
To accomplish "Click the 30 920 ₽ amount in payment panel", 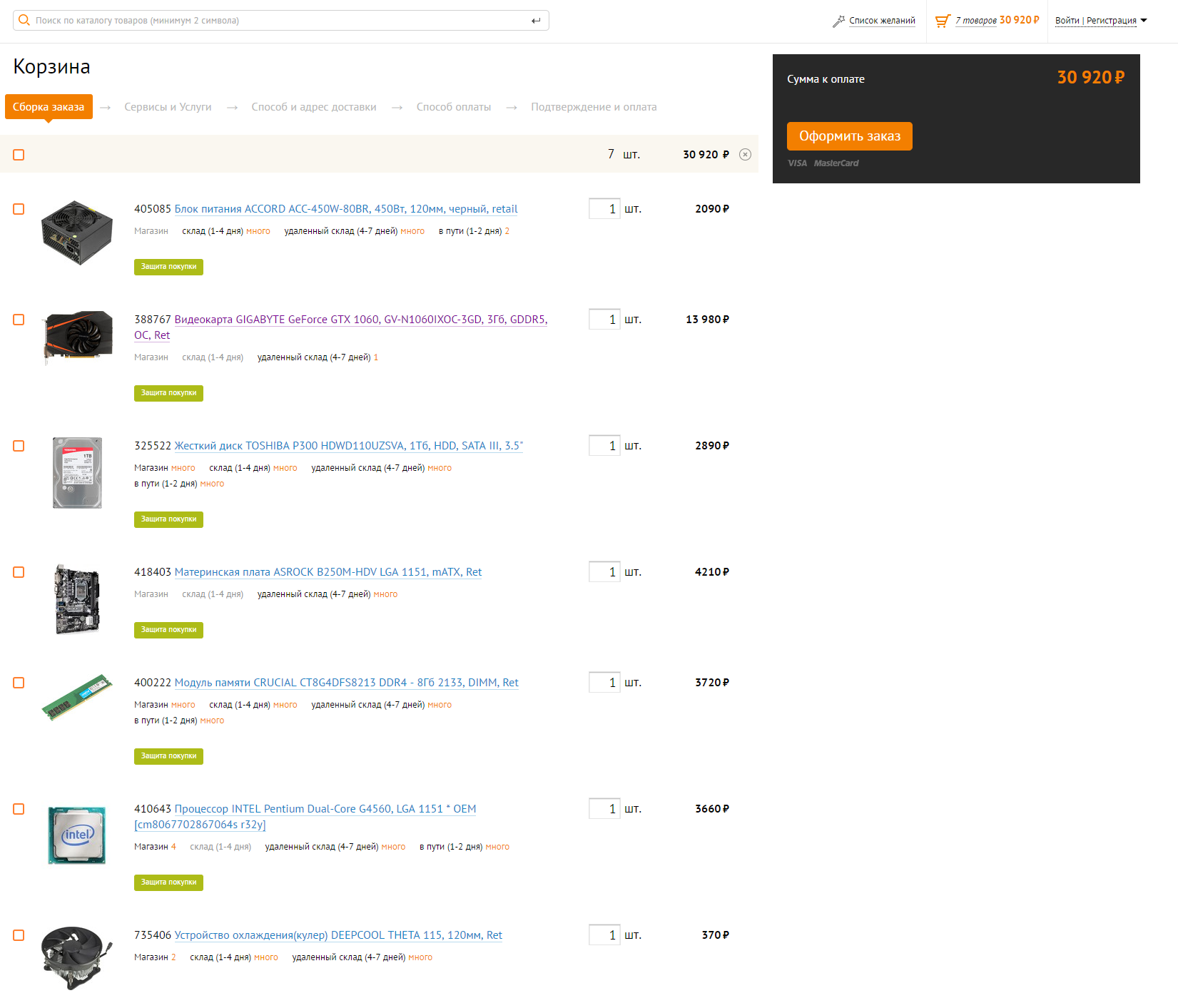I will [1090, 77].
